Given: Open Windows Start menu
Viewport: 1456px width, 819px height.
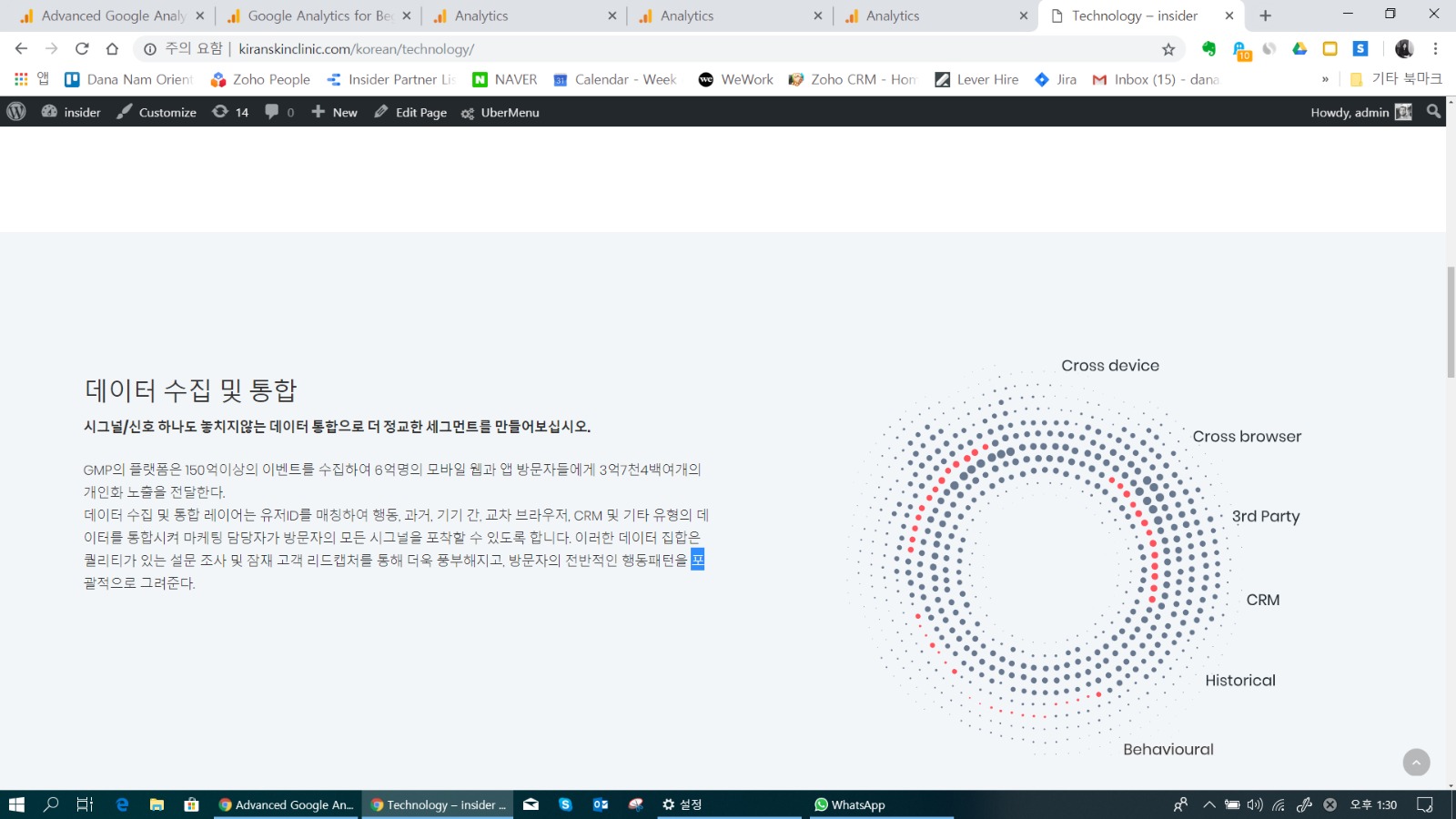Looking at the screenshot, I should coord(16,804).
